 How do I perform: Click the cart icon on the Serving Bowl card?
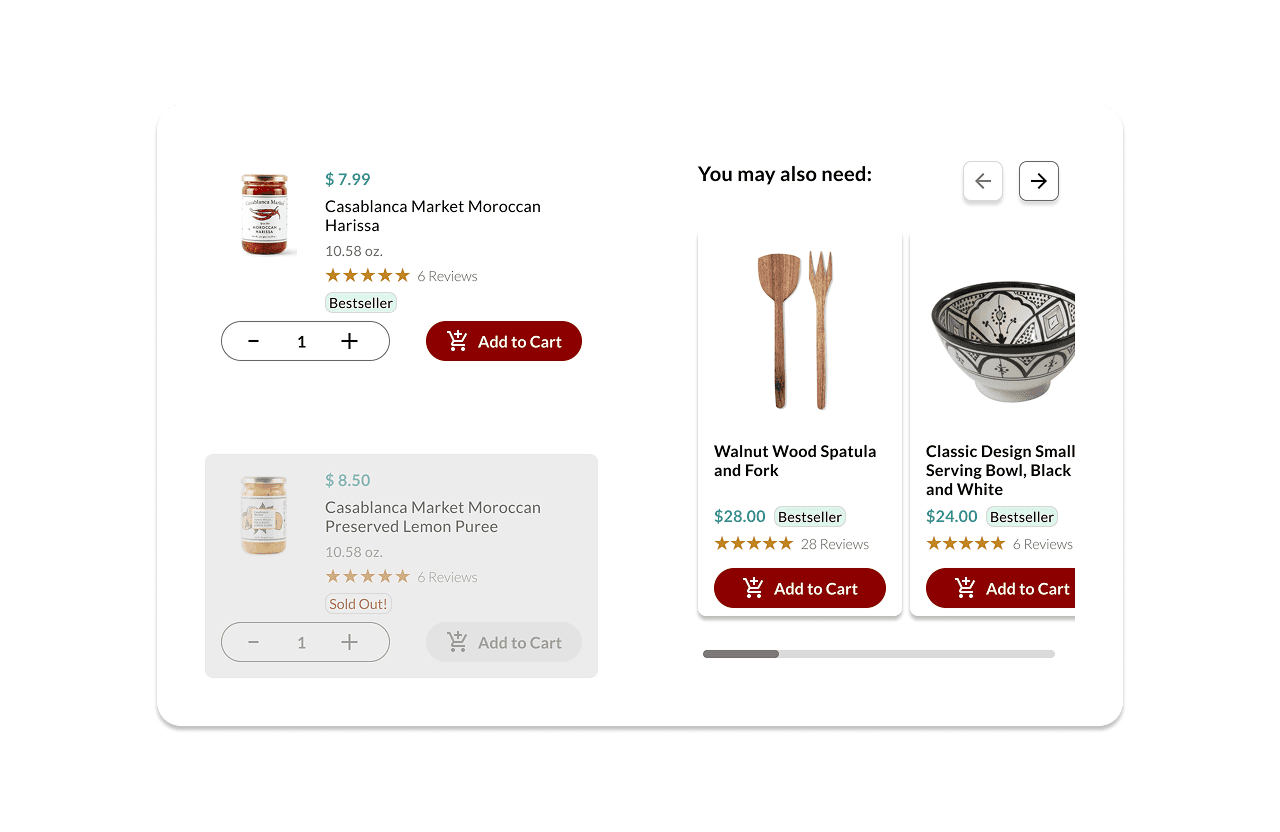tap(964, 588)
